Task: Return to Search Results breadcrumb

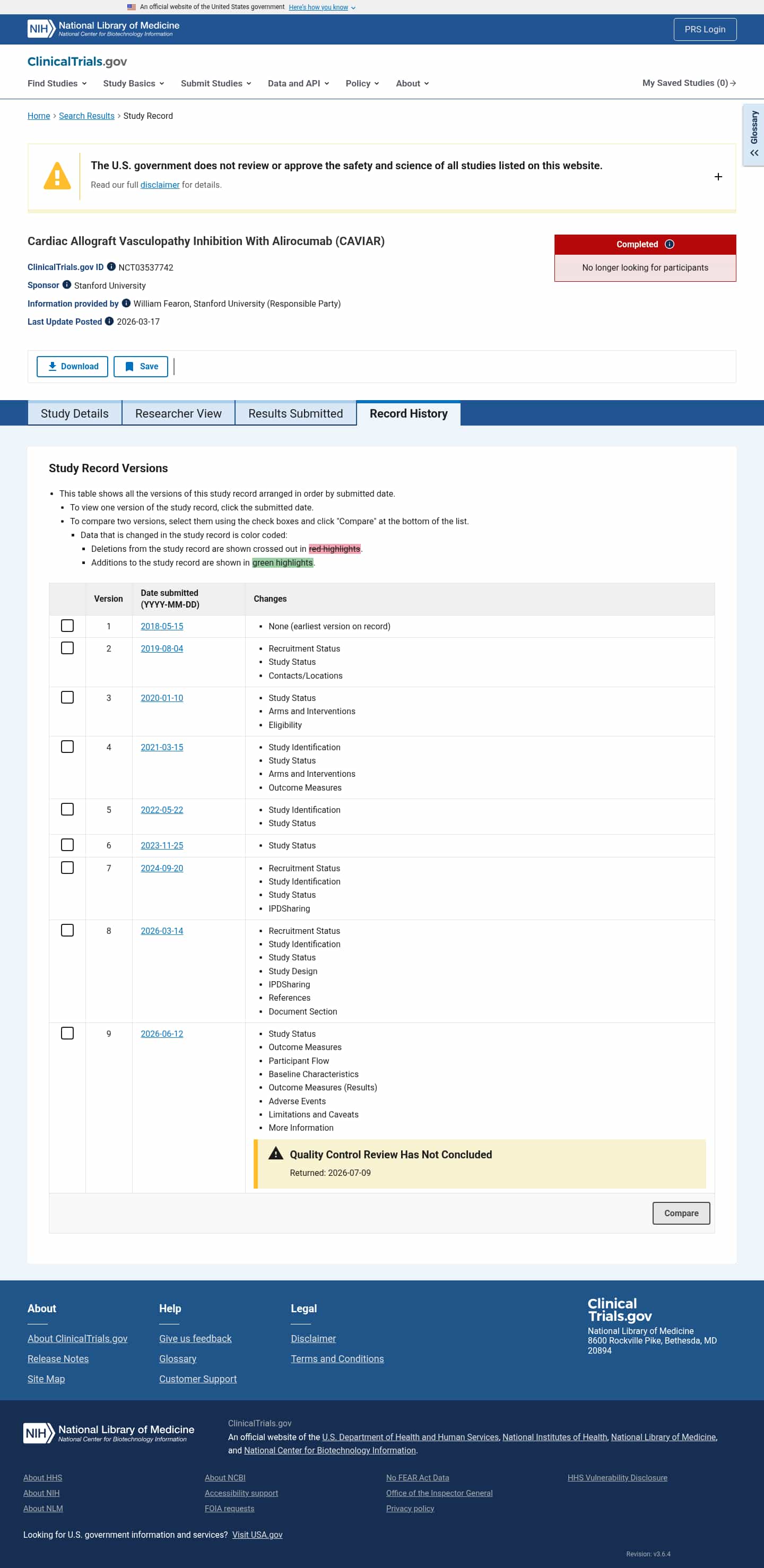Action: [86, 116]
